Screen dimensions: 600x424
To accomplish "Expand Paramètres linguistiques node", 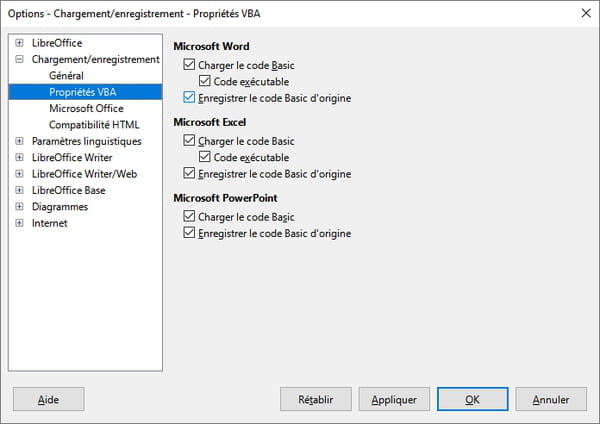I will click(19, 141).
